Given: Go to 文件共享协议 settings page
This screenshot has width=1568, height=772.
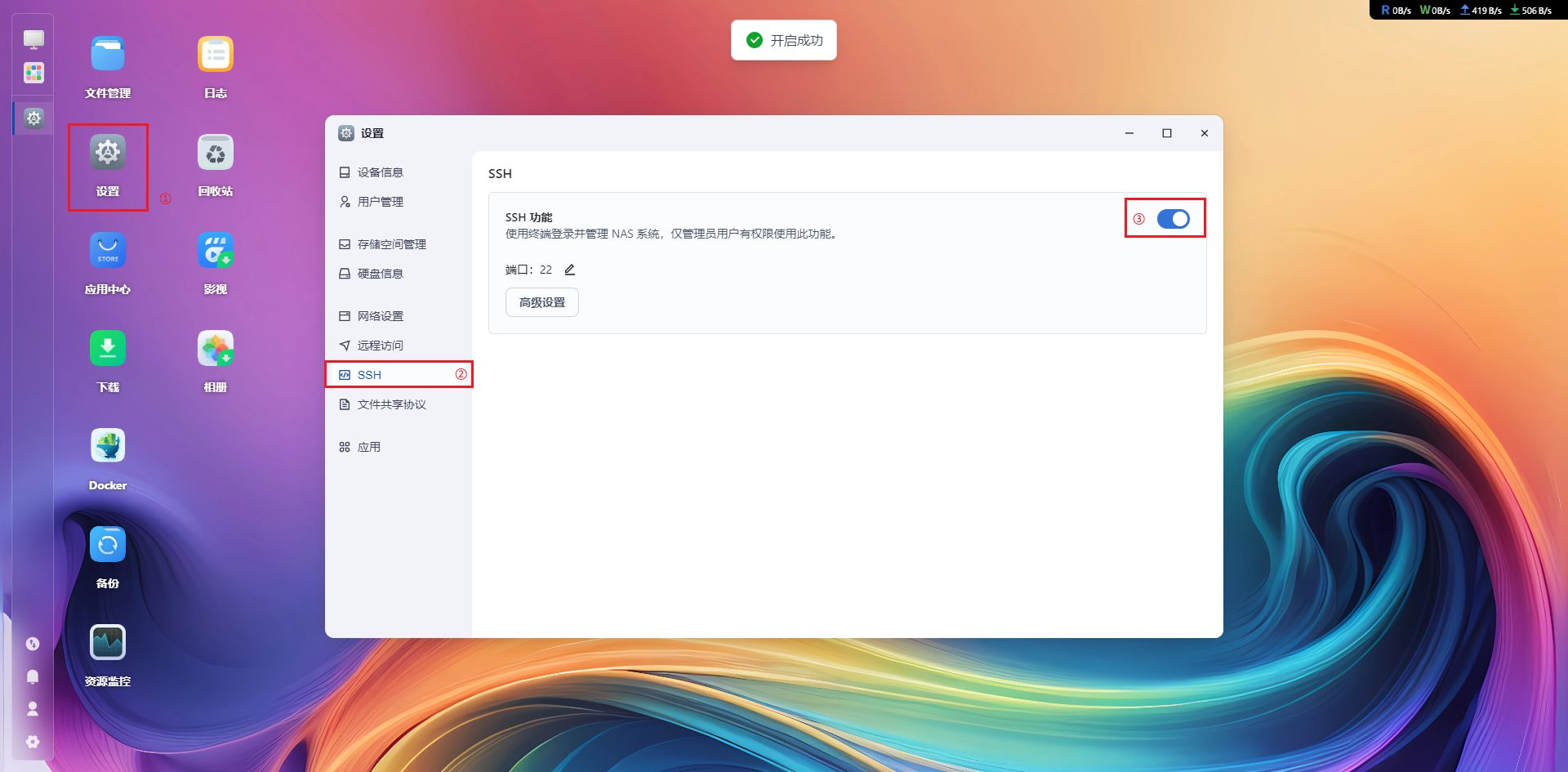Looking at the screenshot, I should point(391,404).
